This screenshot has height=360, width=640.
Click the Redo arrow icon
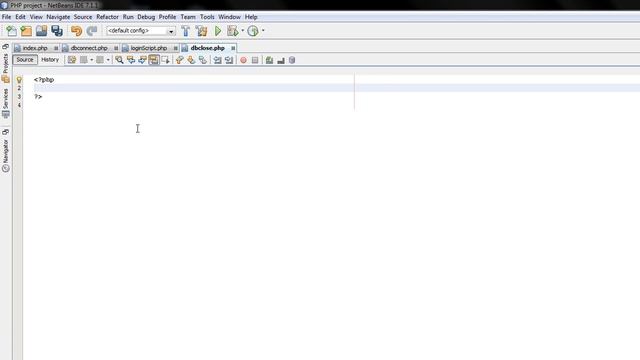tap(92, 31)
